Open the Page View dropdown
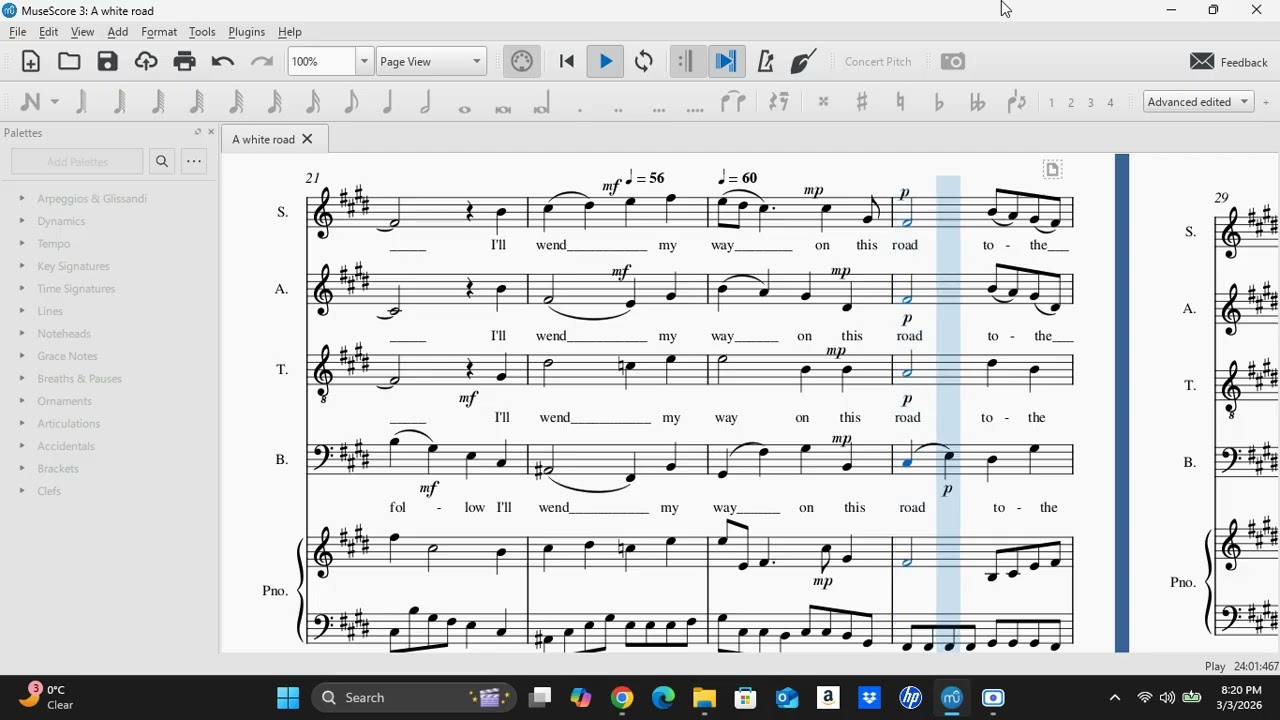Image resolution: width=1280 pixels, height=720 pixels. tap(431, 62)
